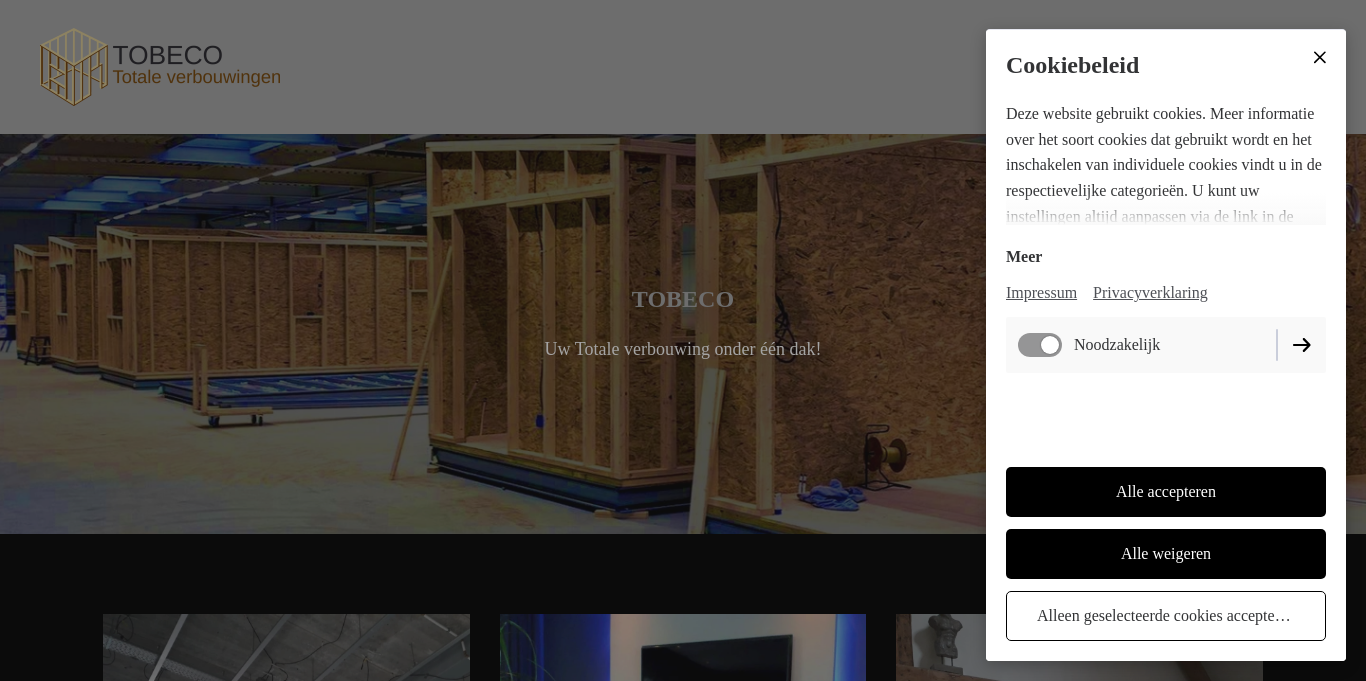This screenshot has width=1366, height=681.
Task: Open the Impressum link
Action: 1041,293
